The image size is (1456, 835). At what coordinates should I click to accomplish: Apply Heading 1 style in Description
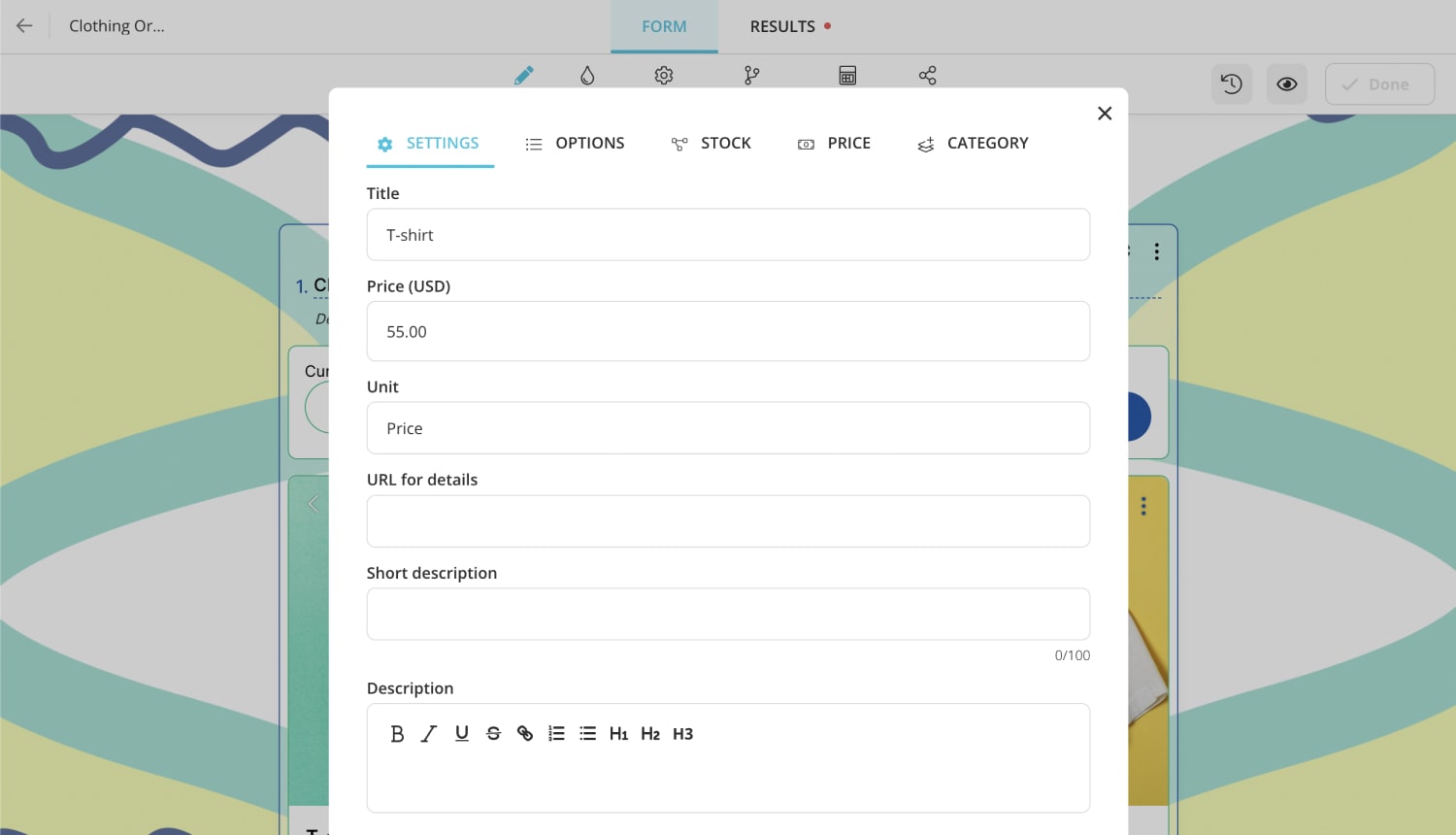pyautogui.click(x=618, y=733)
